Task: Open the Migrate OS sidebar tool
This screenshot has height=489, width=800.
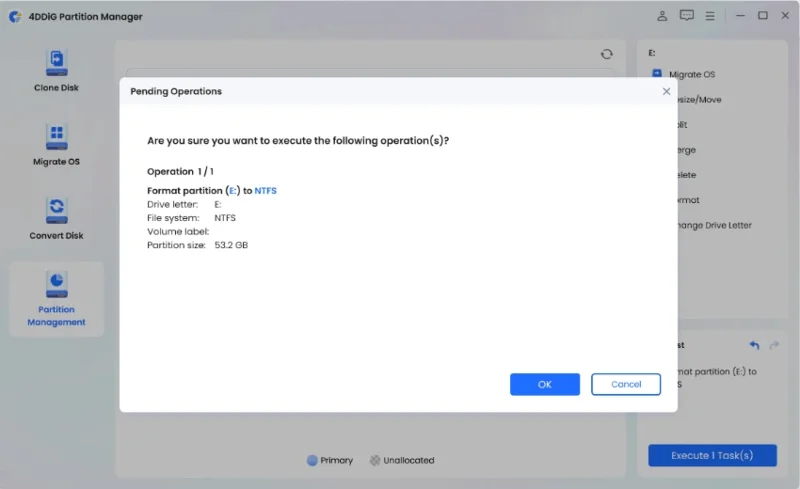Action: pos(56,145)
